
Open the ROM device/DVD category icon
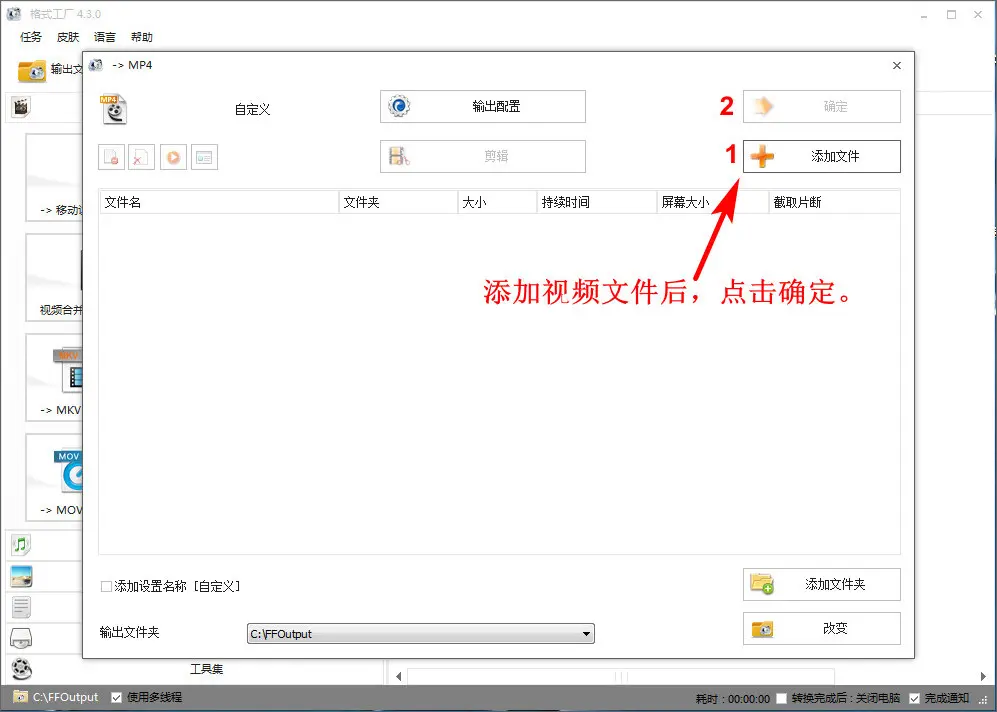point(21,638)
